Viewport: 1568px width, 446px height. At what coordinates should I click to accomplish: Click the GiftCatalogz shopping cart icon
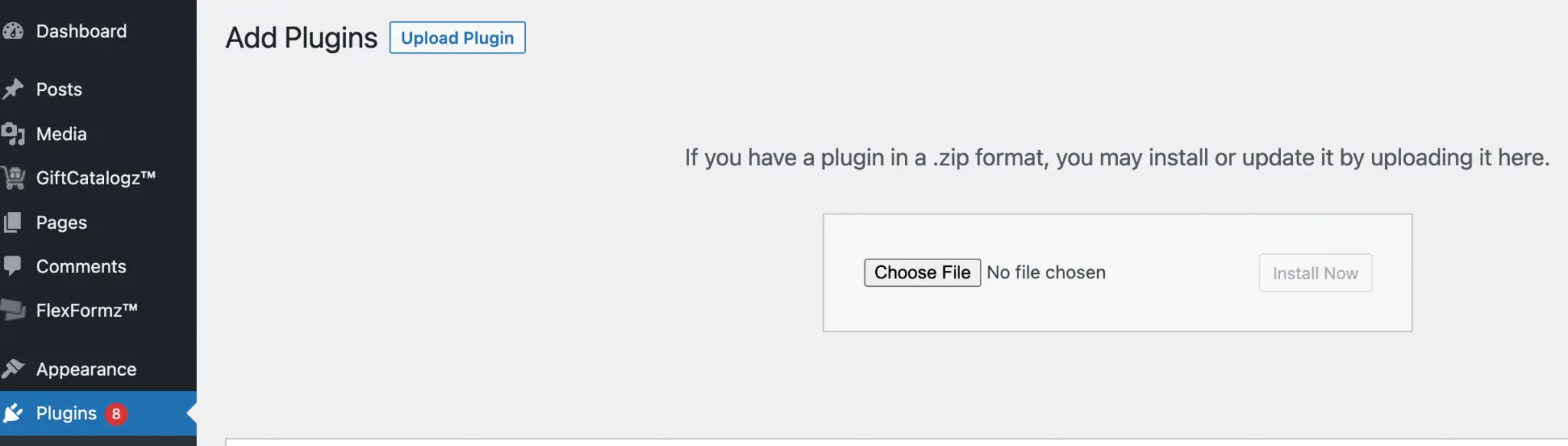13,178
